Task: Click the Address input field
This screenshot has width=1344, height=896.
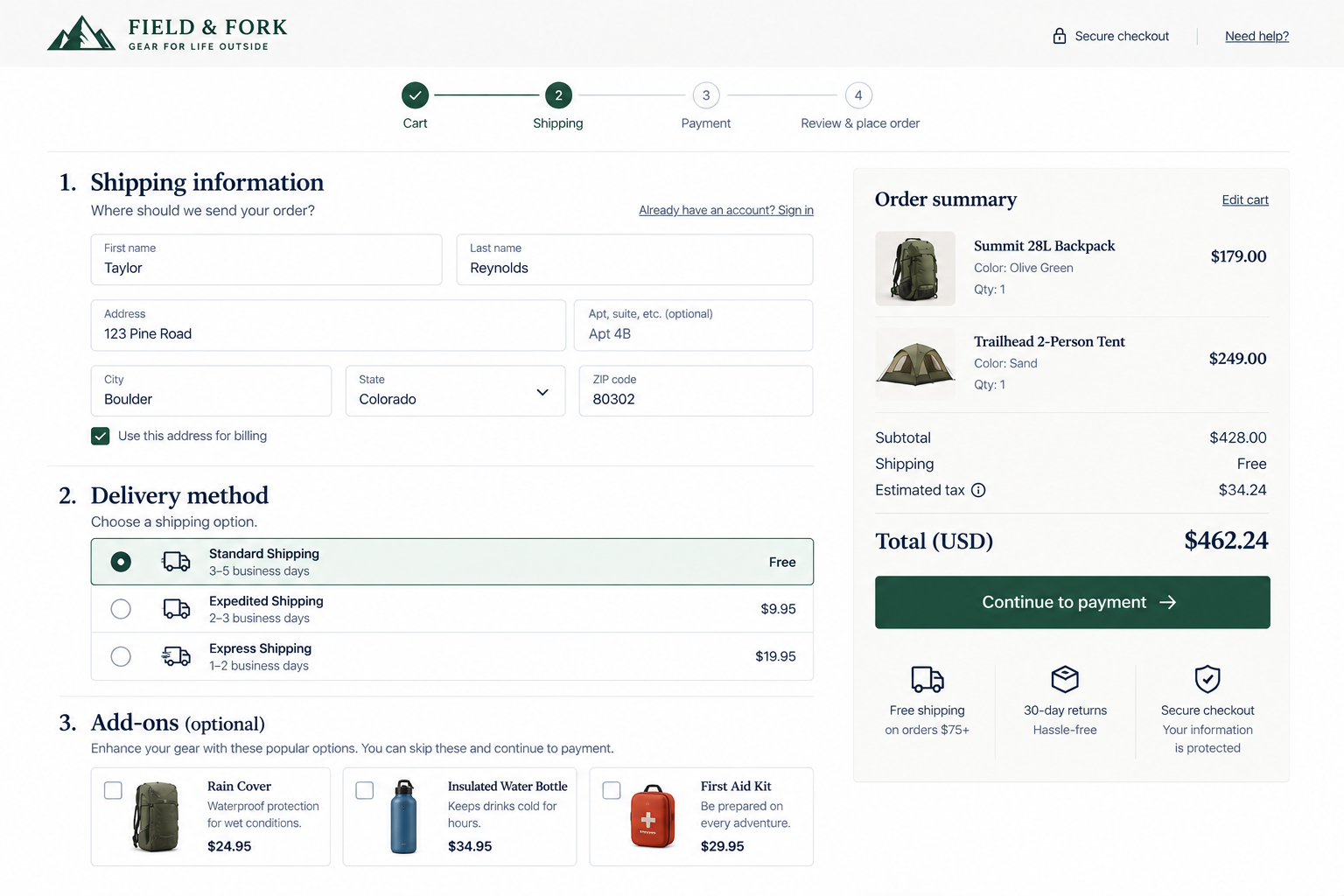Action: [328, 325]
